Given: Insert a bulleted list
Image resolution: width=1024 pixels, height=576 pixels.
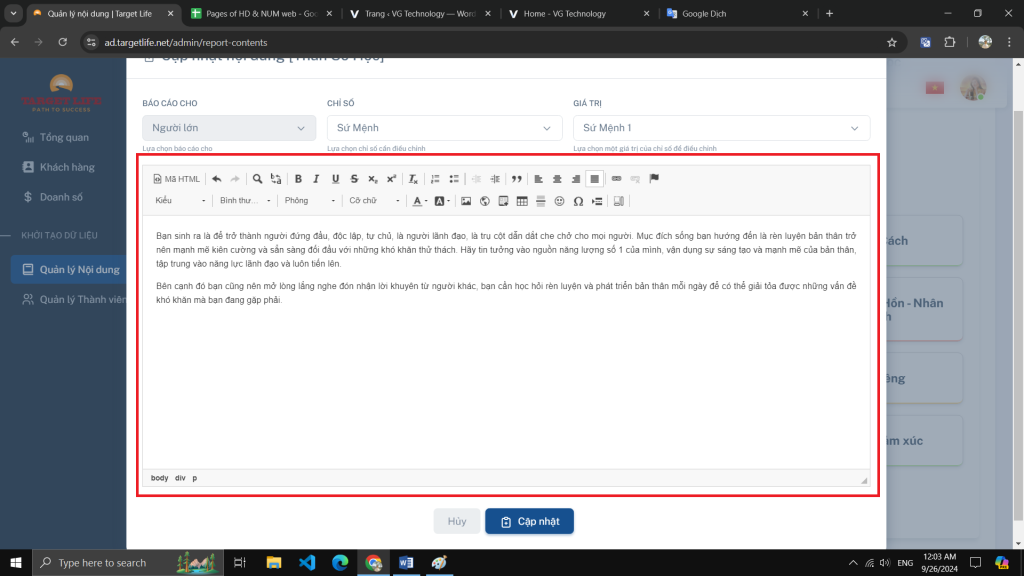Looking at the screenshot, I should pos(454,179).
